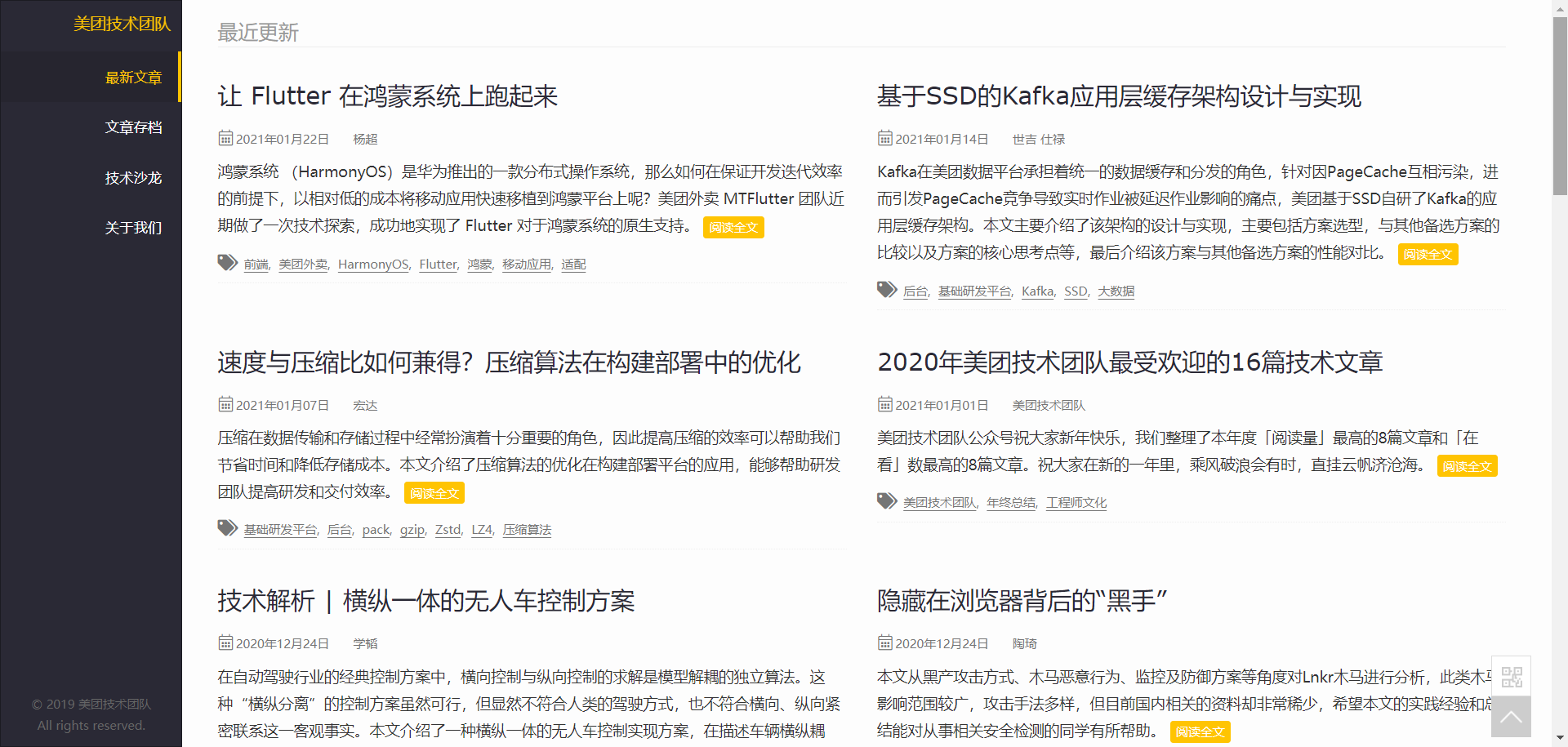Click the tags icon before 美团技术团队 tag
The width and height of the screenshot is (1568, 747).
[887, 500]
